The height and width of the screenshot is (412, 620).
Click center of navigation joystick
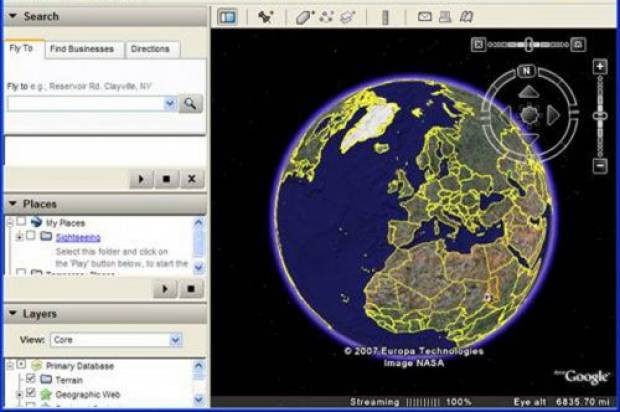[x=529, y=115]
